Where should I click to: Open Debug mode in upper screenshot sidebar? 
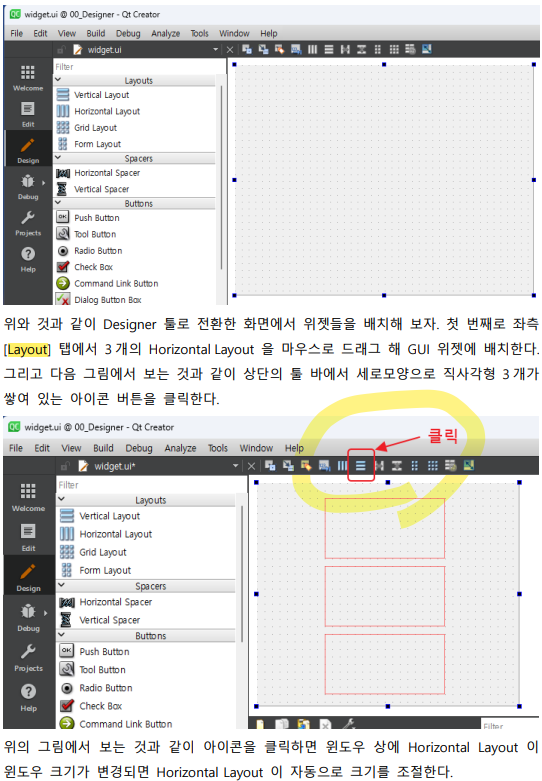click(x=28, y=186)
